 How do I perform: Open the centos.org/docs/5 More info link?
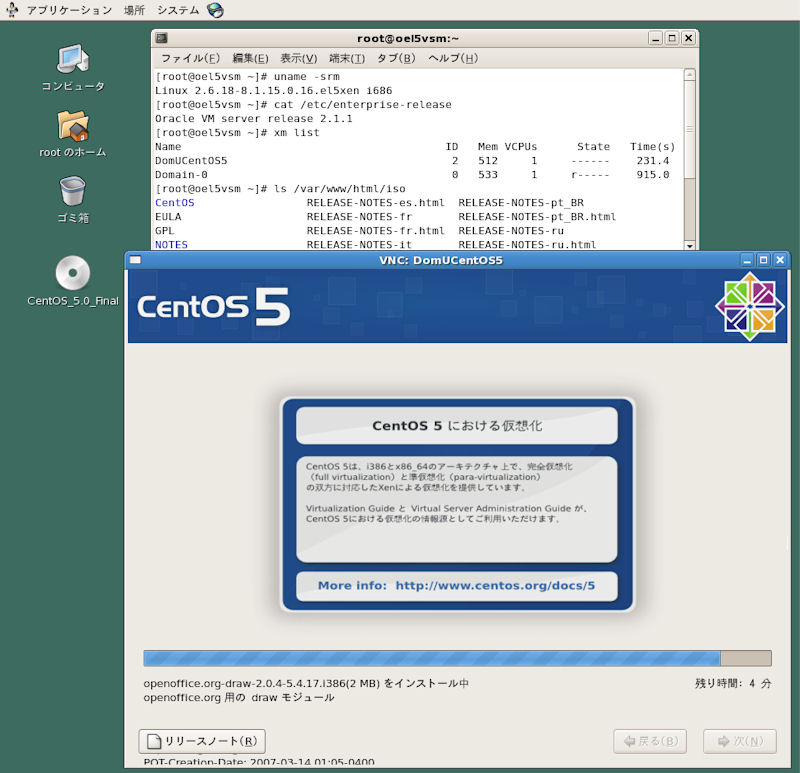point(495,585)
